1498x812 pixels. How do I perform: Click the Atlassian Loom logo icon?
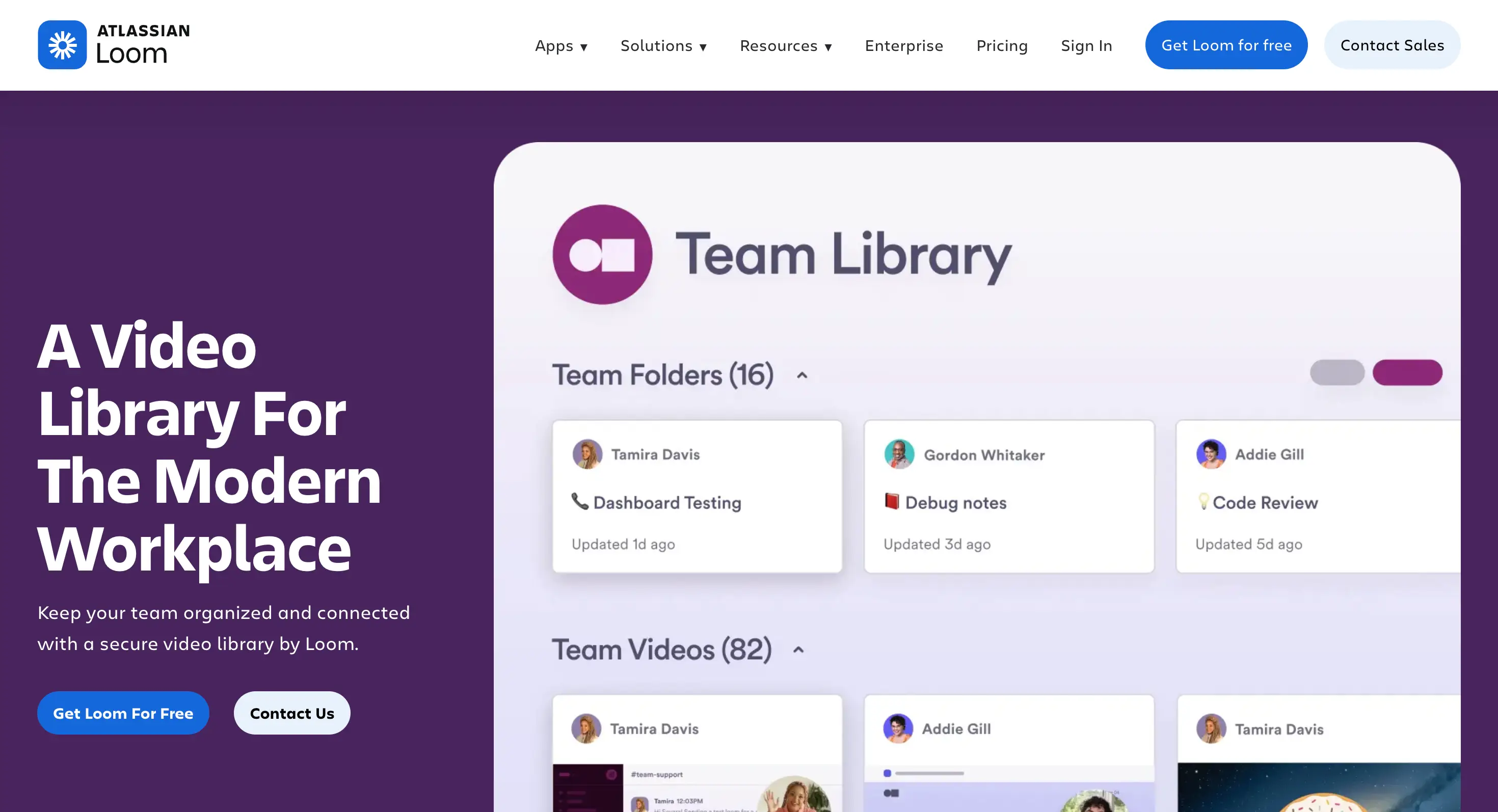pos(62,45)
